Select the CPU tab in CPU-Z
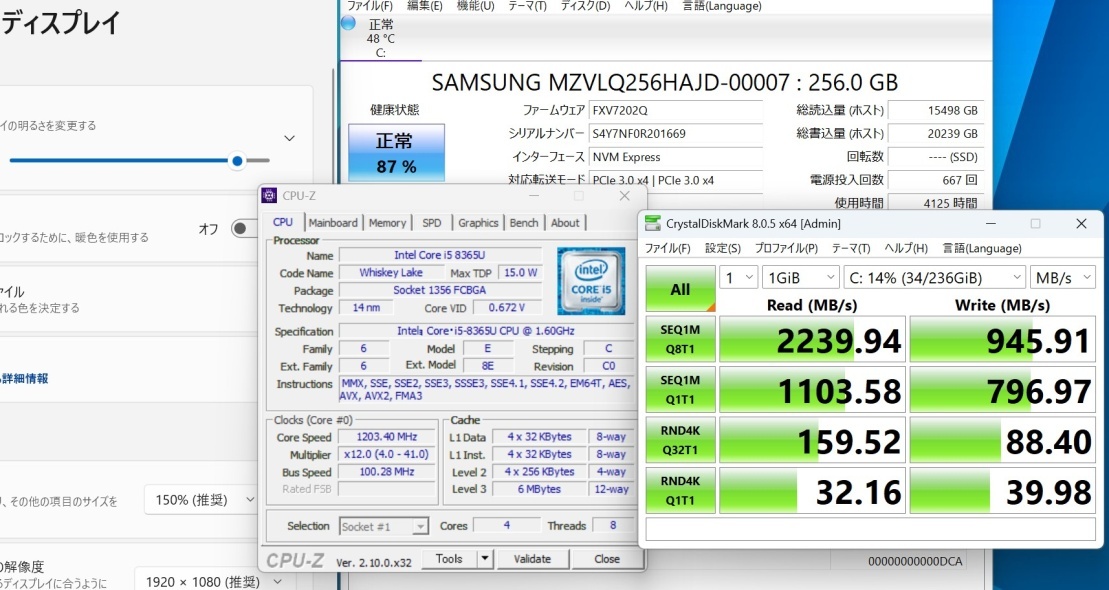Image resolution: width=1109 pixels, height=590 pixels. pos(283,222)
